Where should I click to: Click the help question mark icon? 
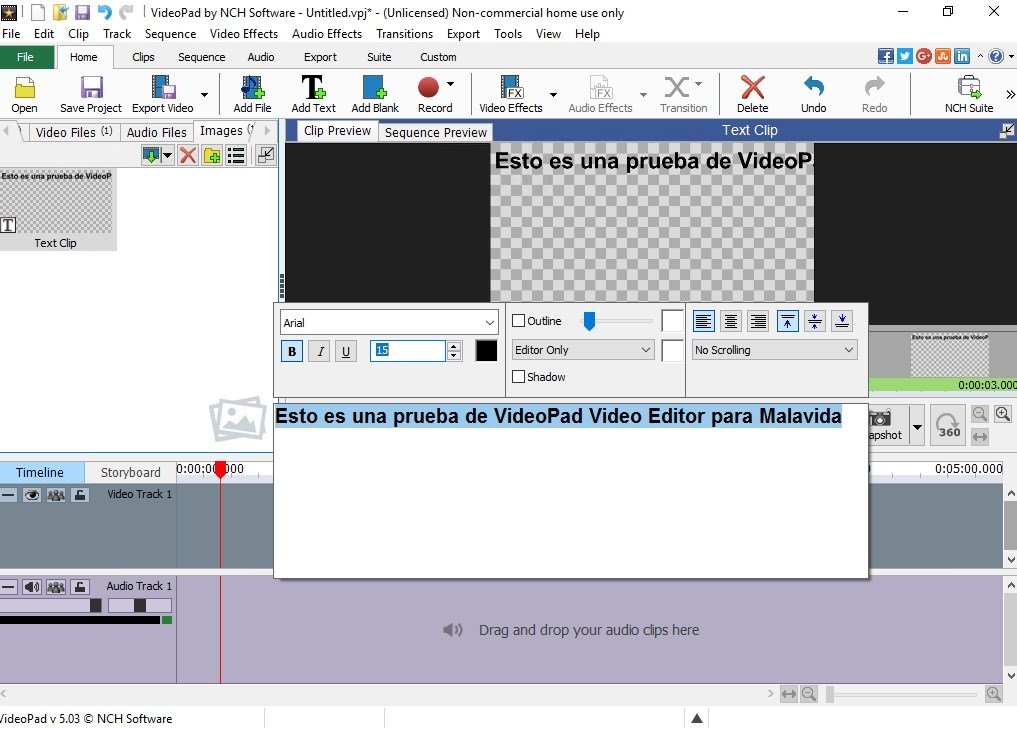pyautogui.click(x=996, y=56)
